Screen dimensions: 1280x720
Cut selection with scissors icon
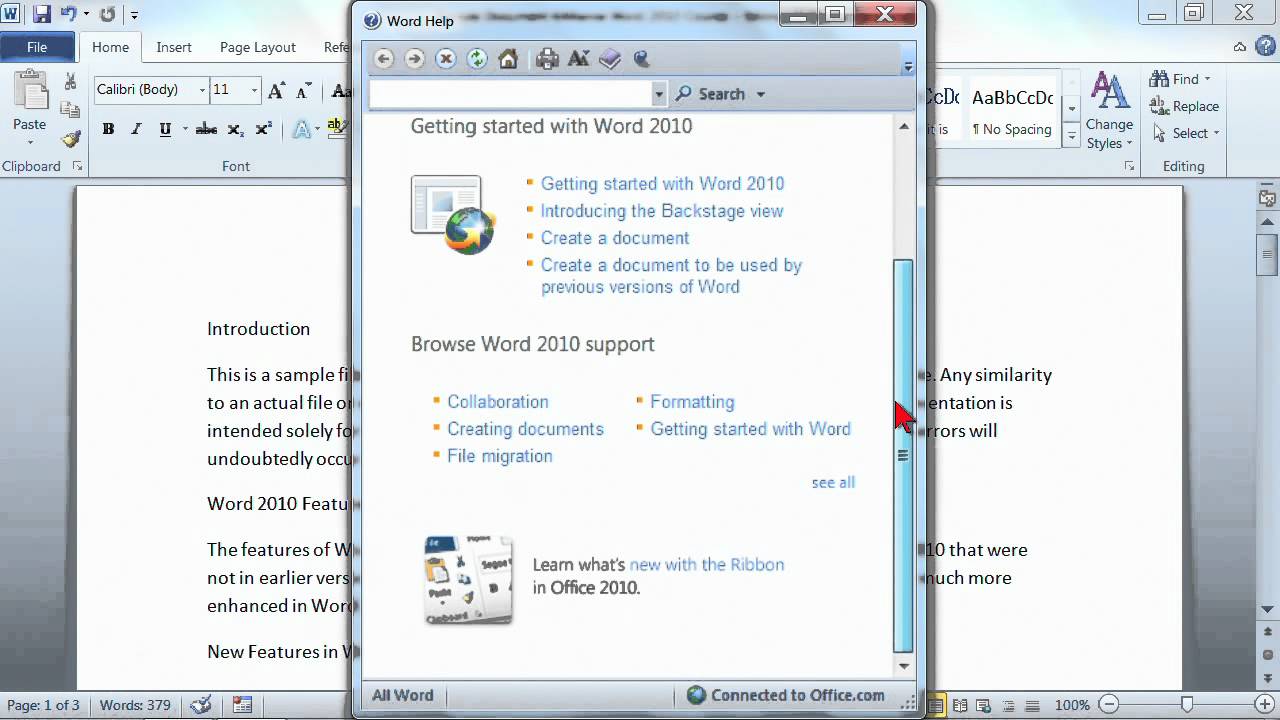pyautogui.click(x=70, y=81)
